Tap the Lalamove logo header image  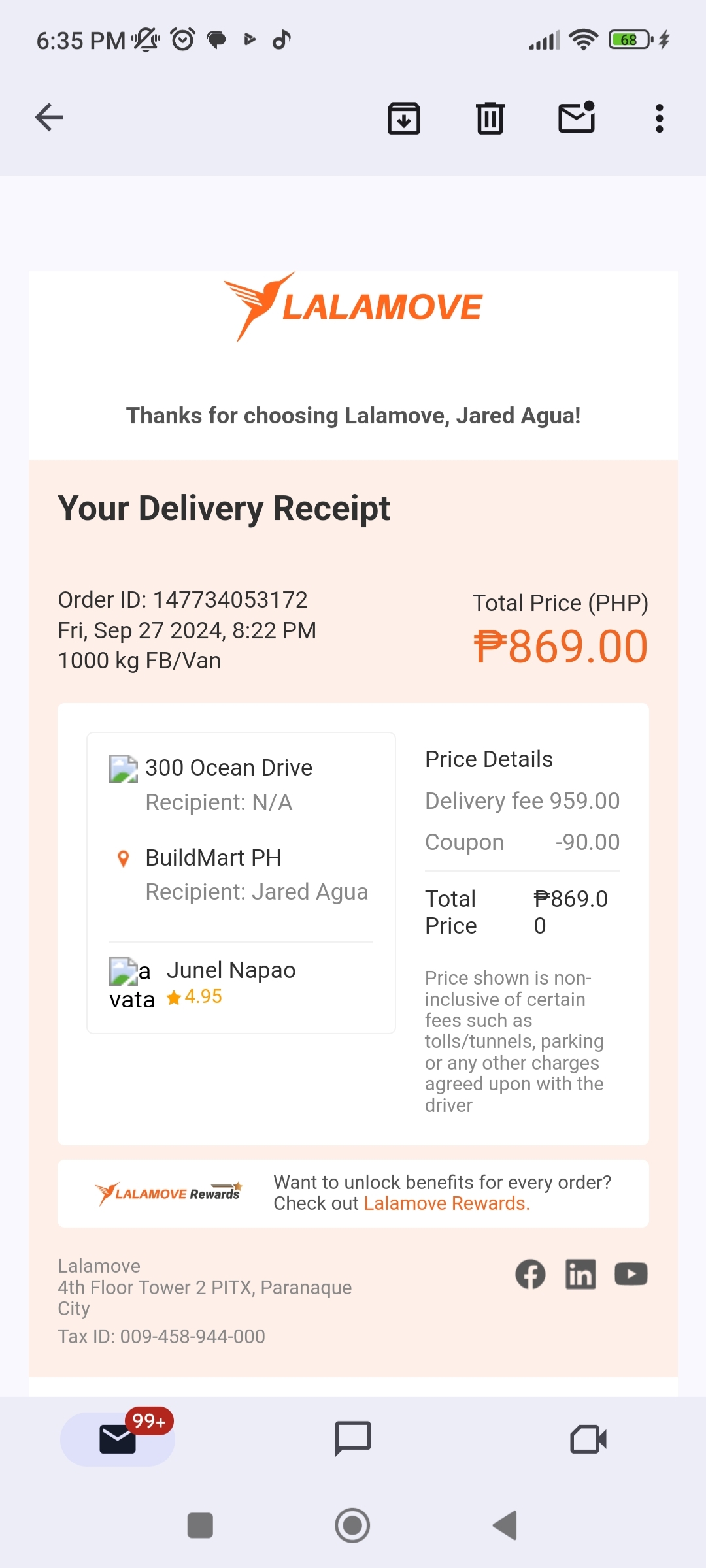point(353,307)
